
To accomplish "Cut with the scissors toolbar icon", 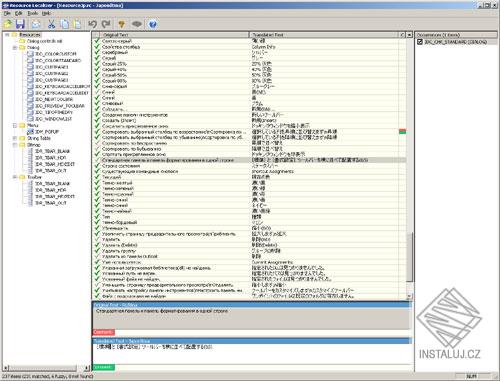I will (51, 24).
